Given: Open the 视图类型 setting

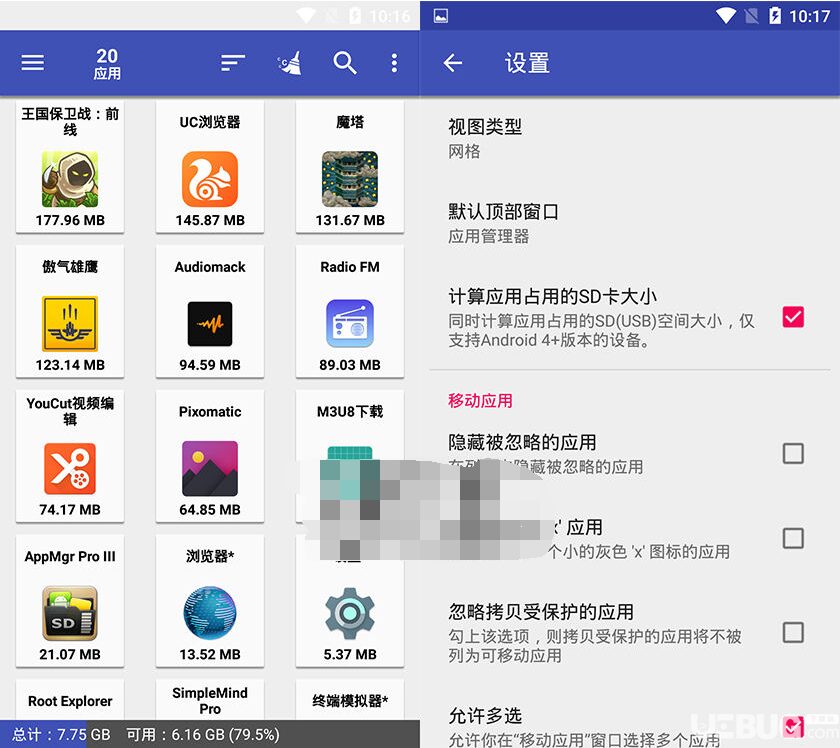Looking at the screenshot, I should tap(629, 138).
